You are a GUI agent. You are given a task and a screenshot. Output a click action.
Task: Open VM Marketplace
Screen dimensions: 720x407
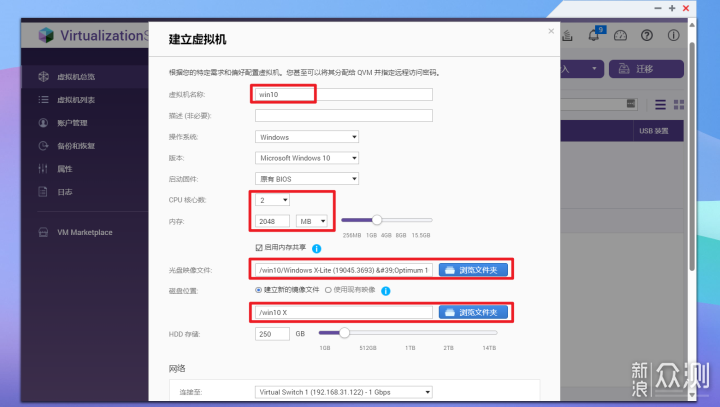(85, 232)
